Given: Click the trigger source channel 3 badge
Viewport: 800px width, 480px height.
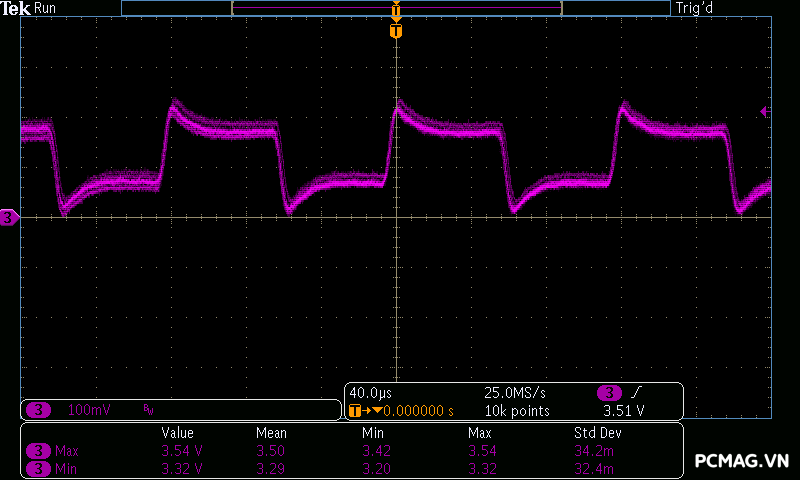Looking at the screenshot, I should [607, 392].
